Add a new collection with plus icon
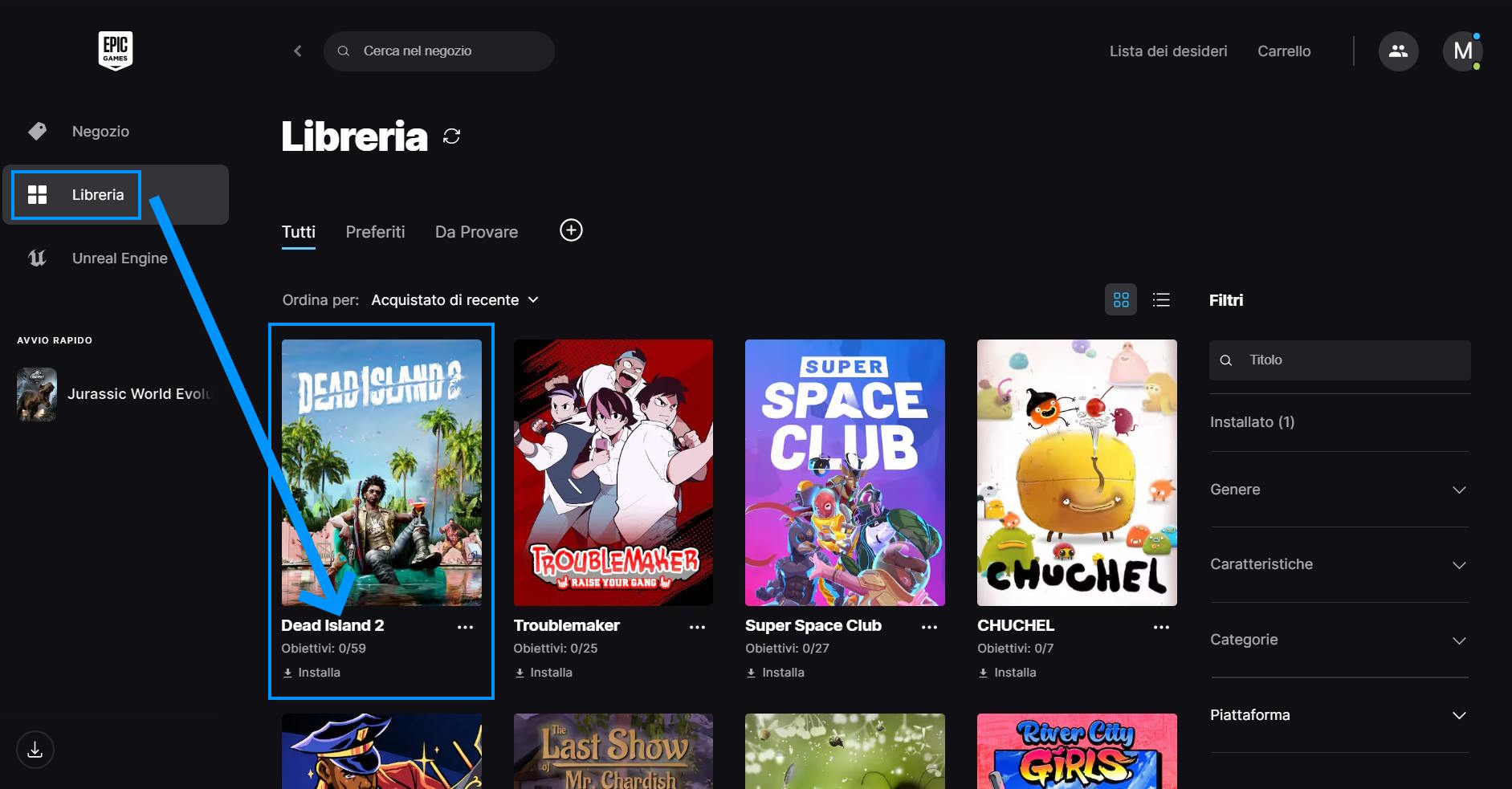 (x=571, y=230)
